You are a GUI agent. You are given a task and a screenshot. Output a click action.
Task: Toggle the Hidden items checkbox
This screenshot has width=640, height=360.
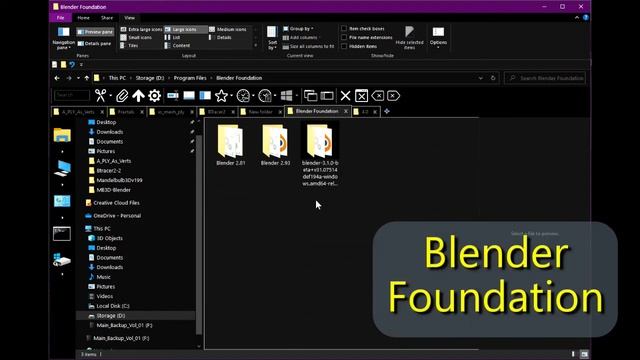click(x=344, y=47)
